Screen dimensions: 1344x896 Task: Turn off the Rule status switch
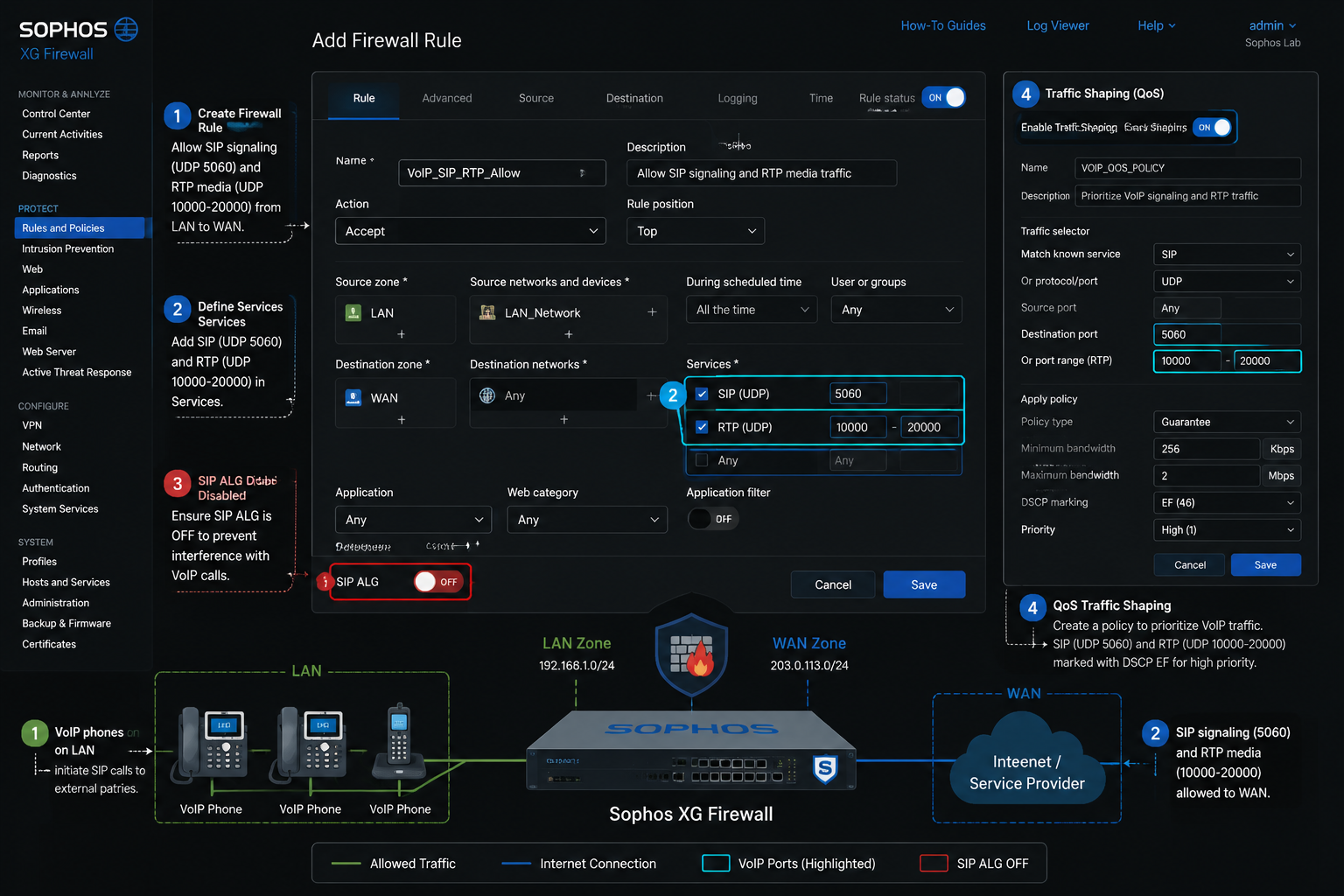[944, 97]
